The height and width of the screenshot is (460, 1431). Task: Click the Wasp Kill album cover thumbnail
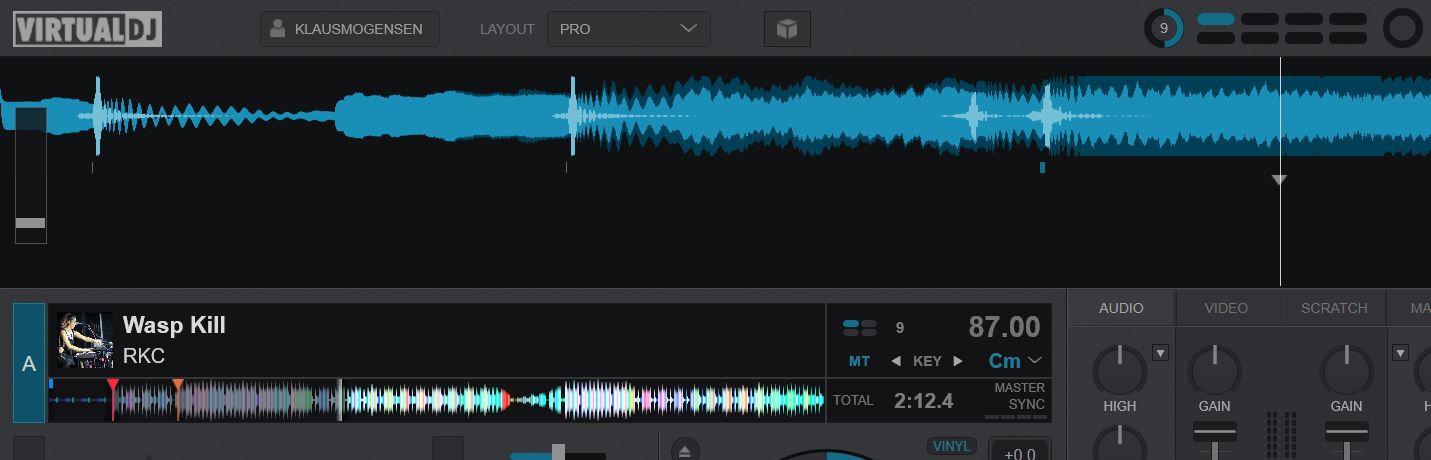point(85,340)
